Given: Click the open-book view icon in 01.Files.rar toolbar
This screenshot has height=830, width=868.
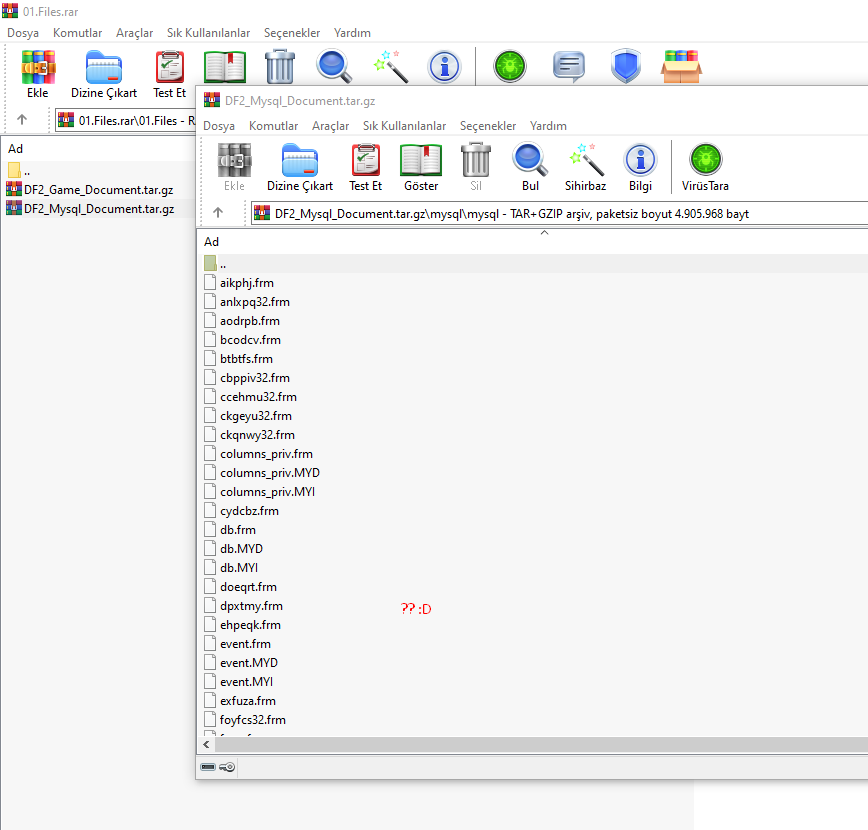Looking at the screenshot, I should (x=225, y=67).
